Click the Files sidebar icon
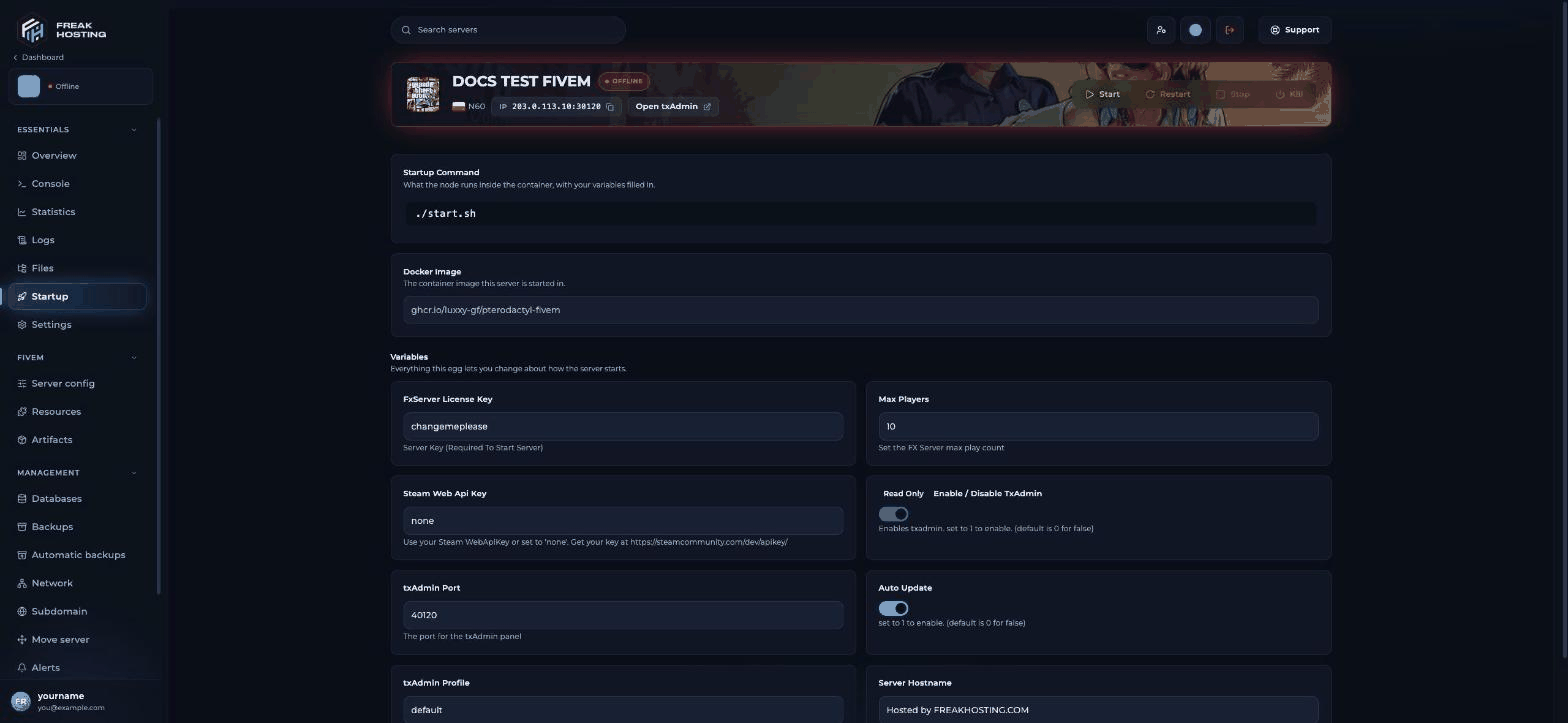 [22, 268]
